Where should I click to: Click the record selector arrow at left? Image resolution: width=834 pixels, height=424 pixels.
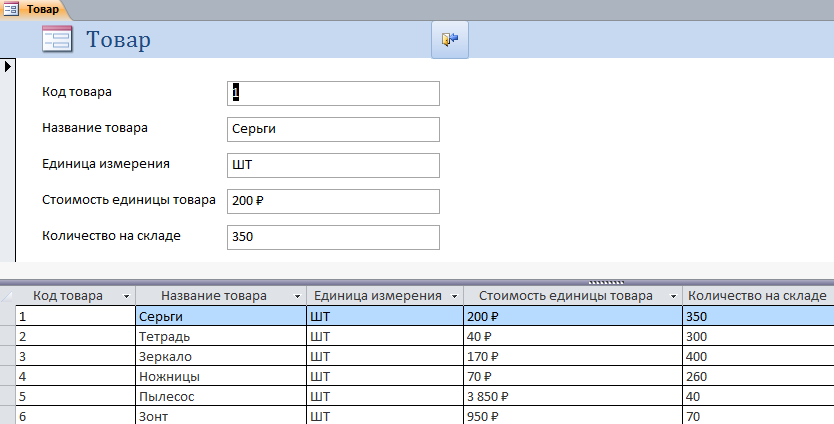[7, 67]
